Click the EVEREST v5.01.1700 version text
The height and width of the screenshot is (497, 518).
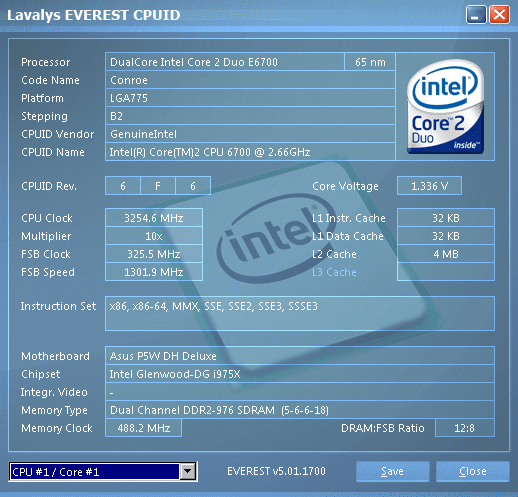(276, 471)
